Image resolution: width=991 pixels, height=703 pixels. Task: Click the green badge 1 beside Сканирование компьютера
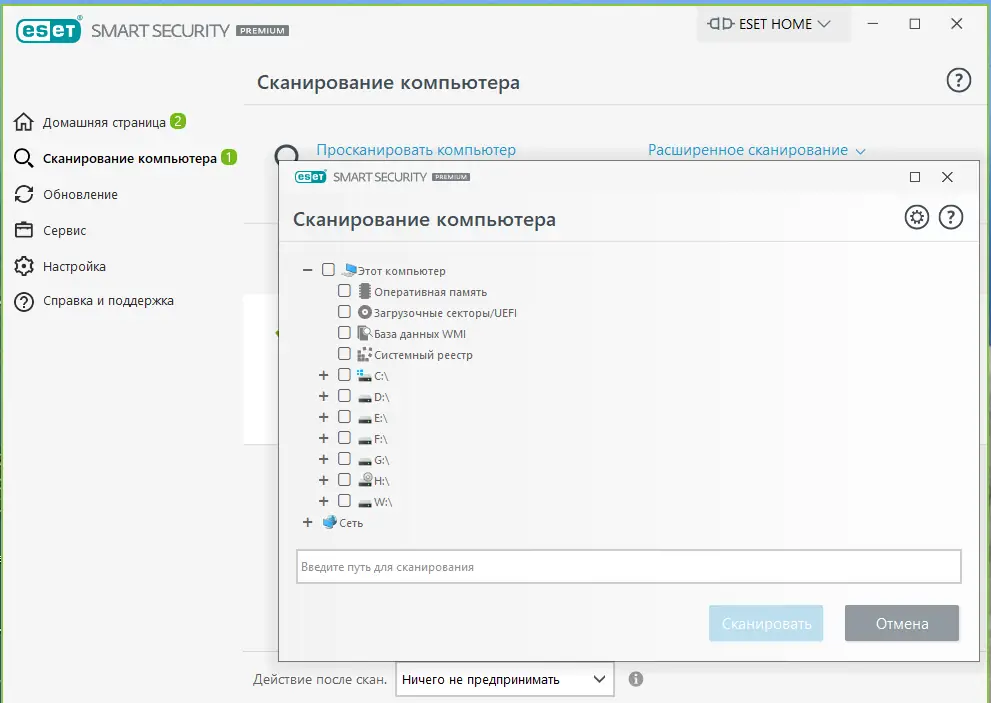(229, 157)
